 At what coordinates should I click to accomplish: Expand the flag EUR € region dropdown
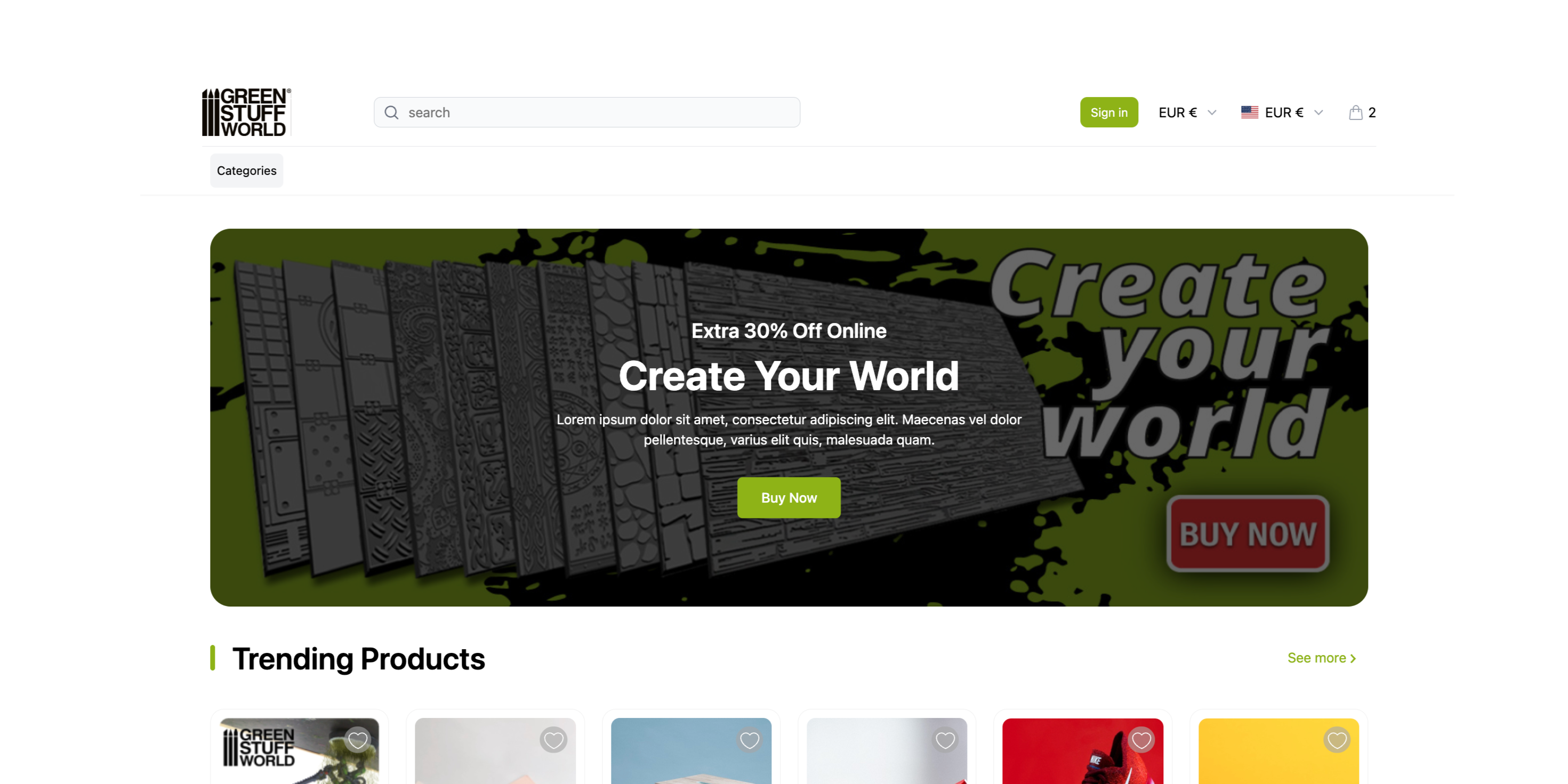coord(1283,112)
